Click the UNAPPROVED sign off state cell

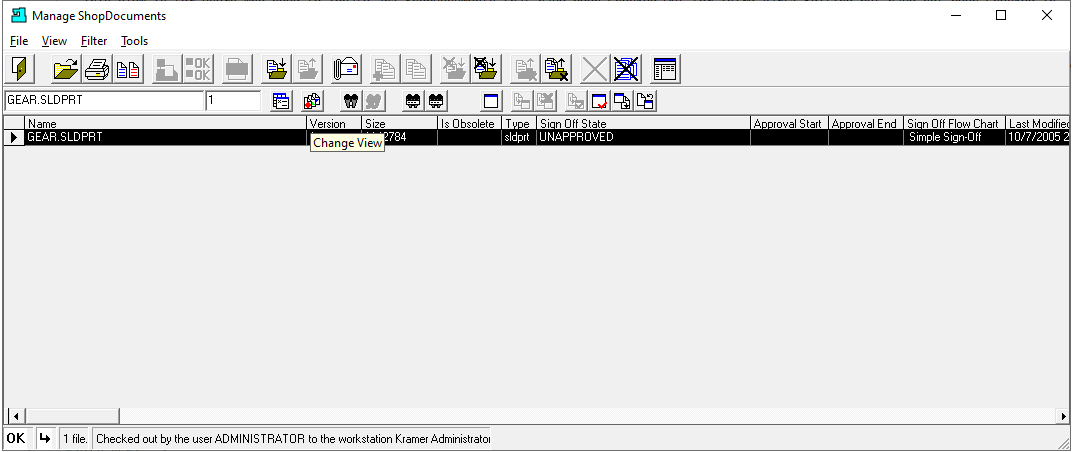coord(643,137)
